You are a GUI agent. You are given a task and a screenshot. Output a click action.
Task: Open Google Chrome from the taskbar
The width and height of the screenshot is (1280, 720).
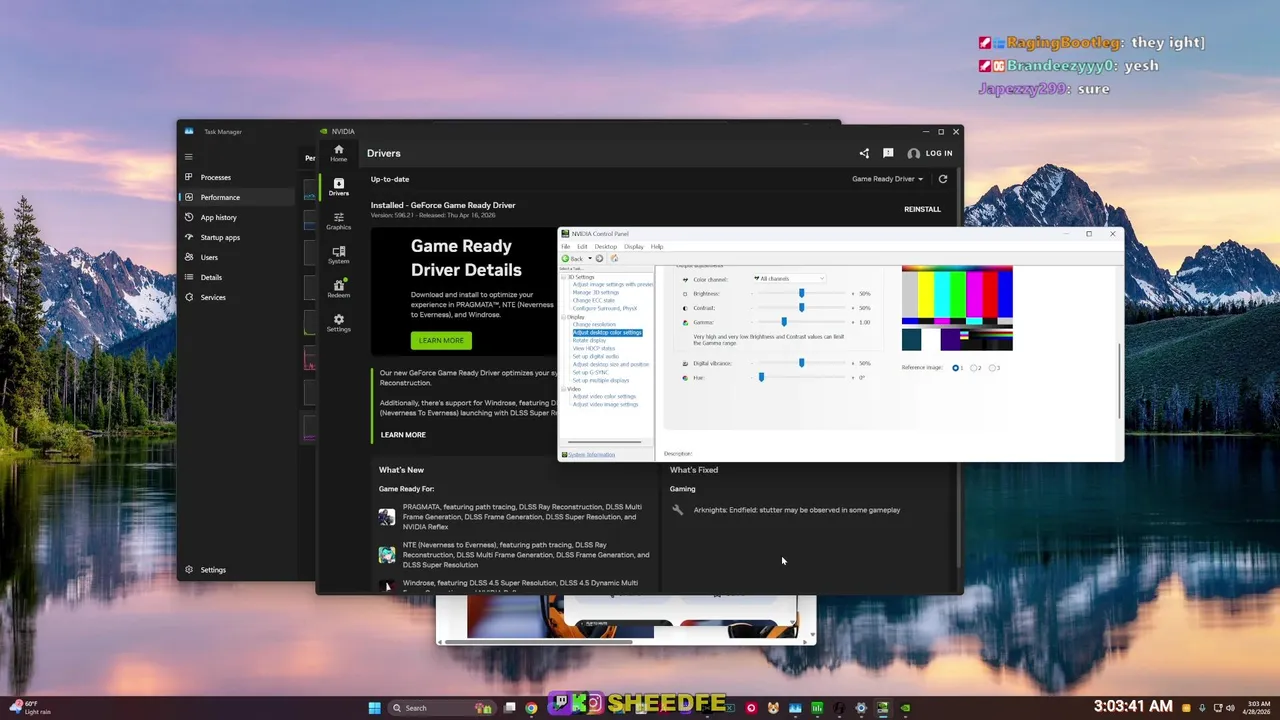[531, 708]
